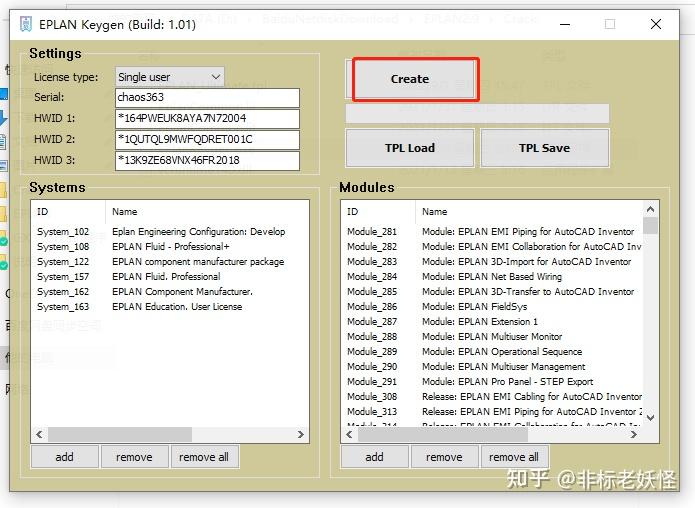The width and height of the screenshot is (695, 508).
Task: Click Modules list scroll left arrow
Action: point(349,434)
